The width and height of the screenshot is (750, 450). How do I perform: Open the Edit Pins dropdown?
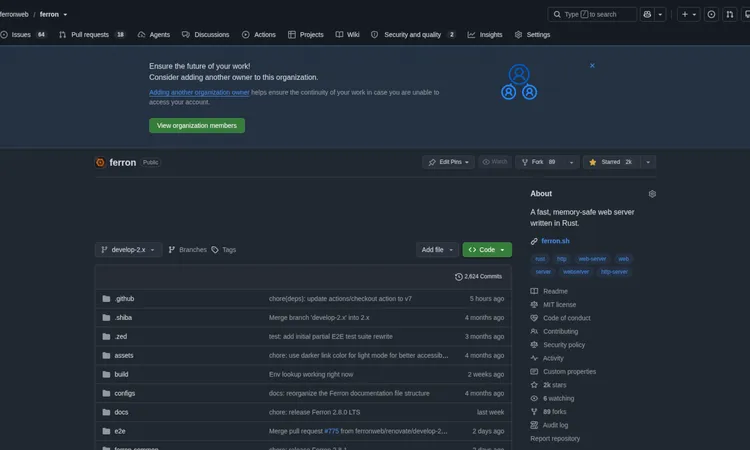click(x=448, y=162)
